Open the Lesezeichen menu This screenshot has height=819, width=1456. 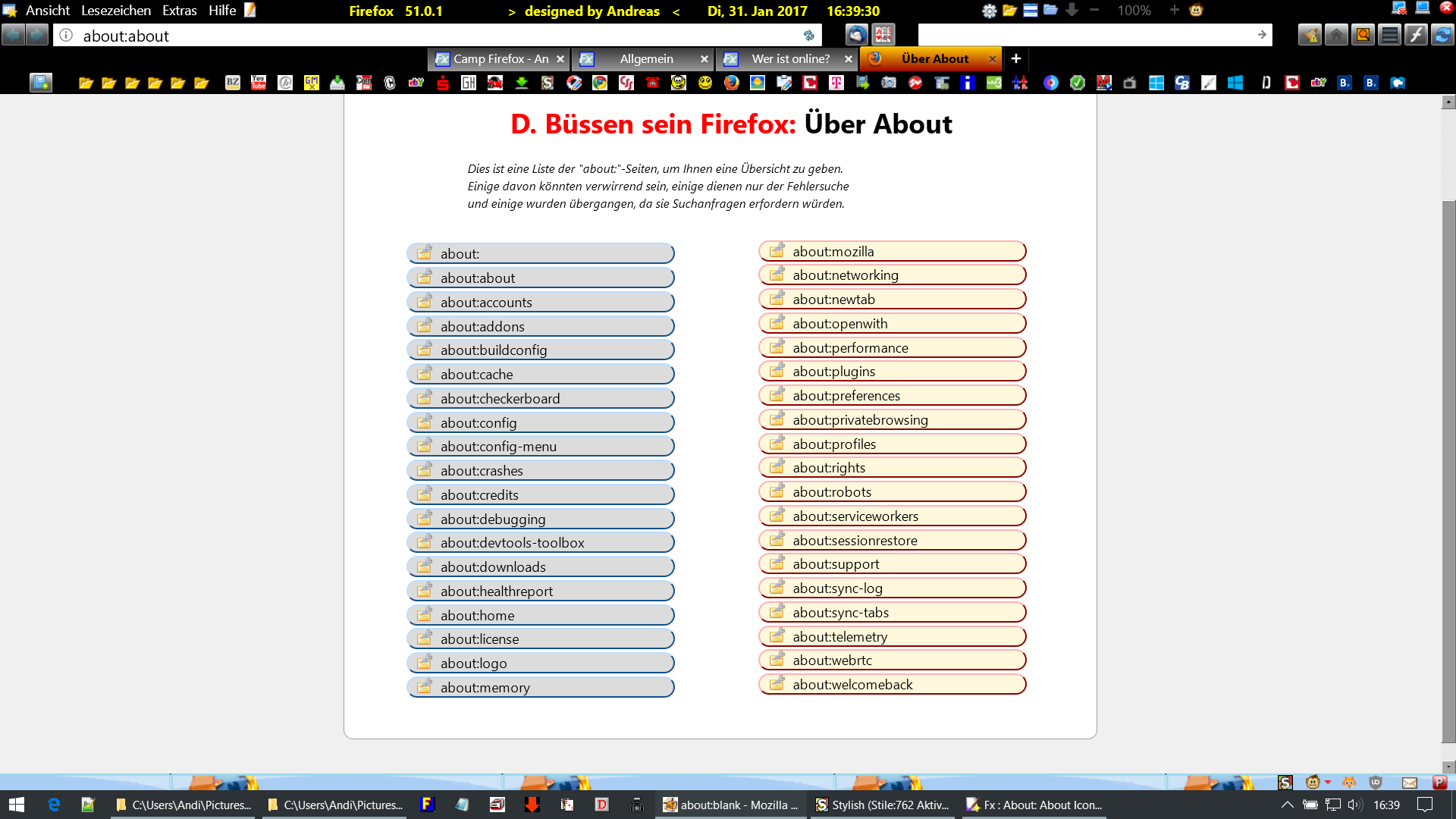[x=115, y=11]
